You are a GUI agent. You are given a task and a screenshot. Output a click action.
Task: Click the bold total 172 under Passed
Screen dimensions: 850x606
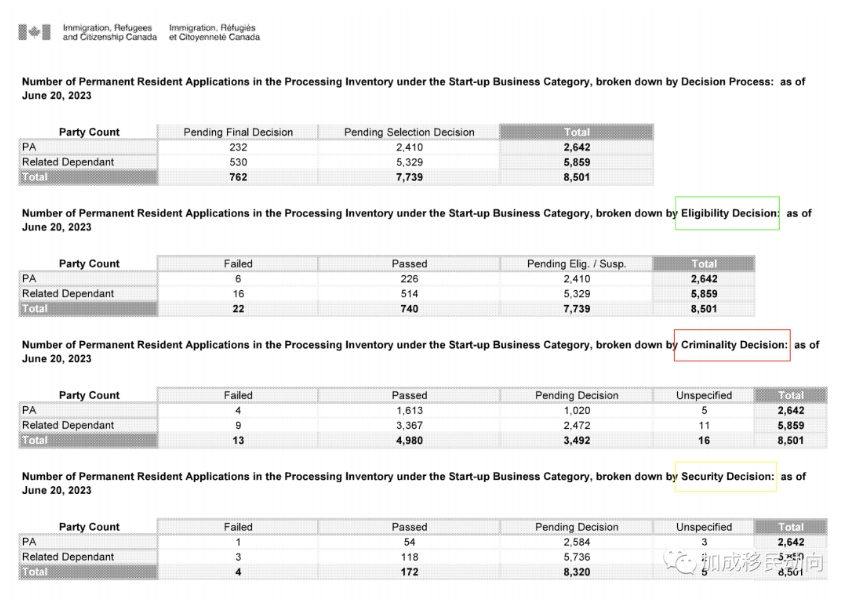409,572
